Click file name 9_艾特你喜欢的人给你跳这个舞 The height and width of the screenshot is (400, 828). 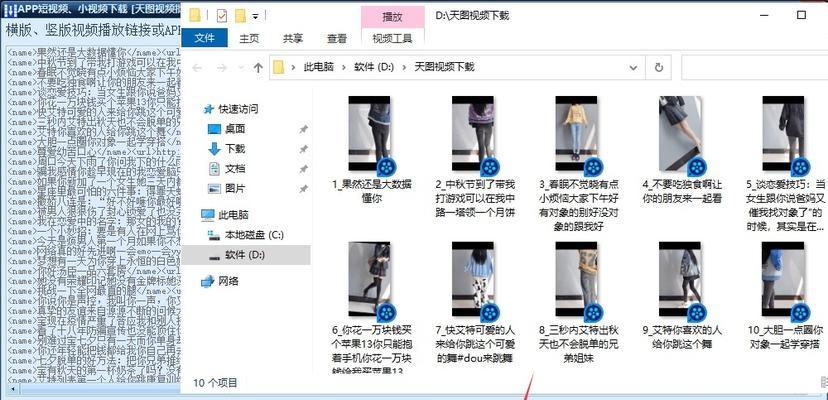682,338
